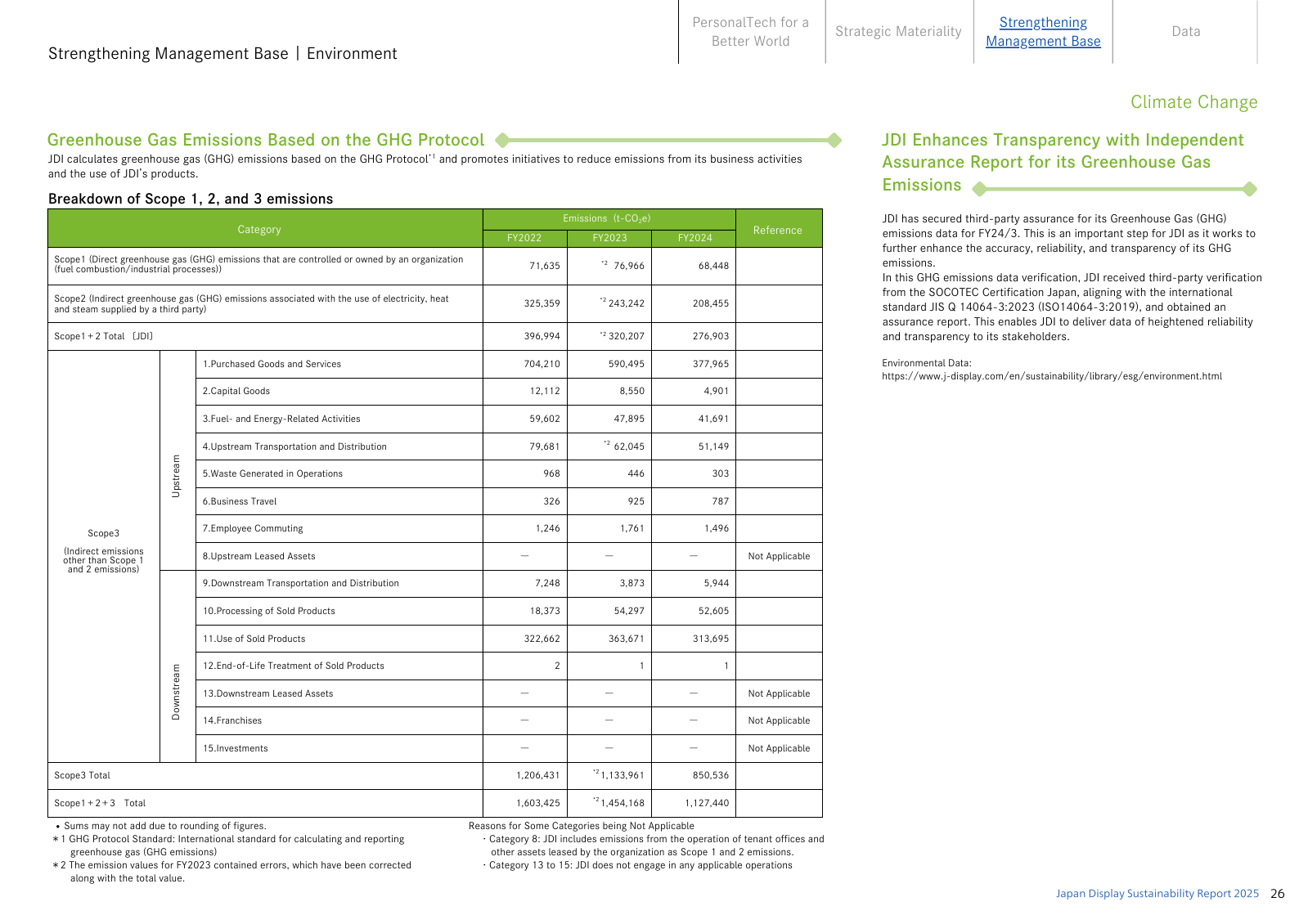This screenshot has width=1308, height=924.
Task: Click Scope2 FY2024 value 208,455
Action: click(x=710, y=303)
